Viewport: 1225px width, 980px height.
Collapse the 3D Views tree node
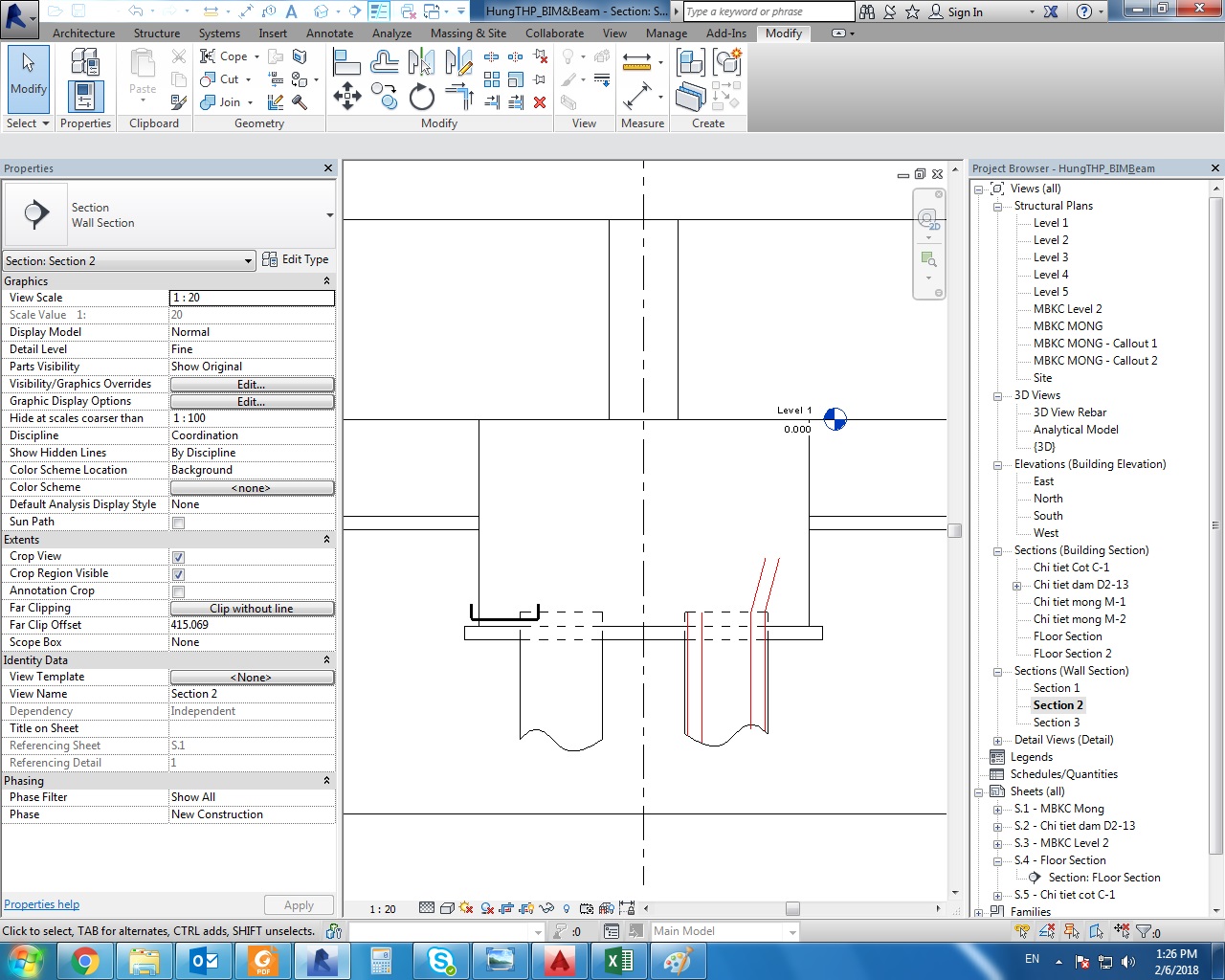997,396
